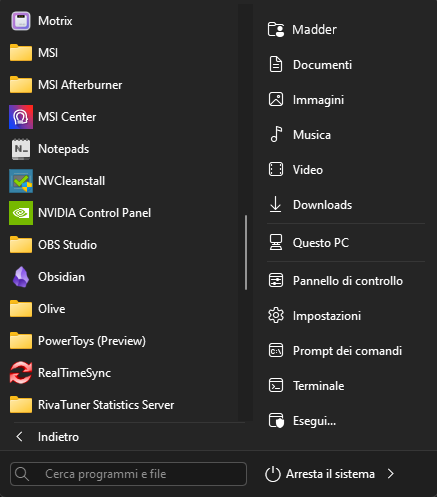437x497 pixels.
Task: Click the Olive folder icon
Action: coord(21,309)
